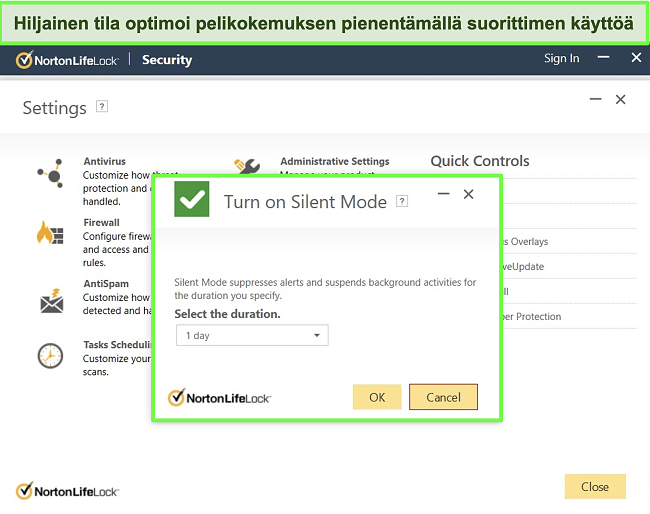Click the Security title in header
The image size is (650, 514).
point(167,60)
